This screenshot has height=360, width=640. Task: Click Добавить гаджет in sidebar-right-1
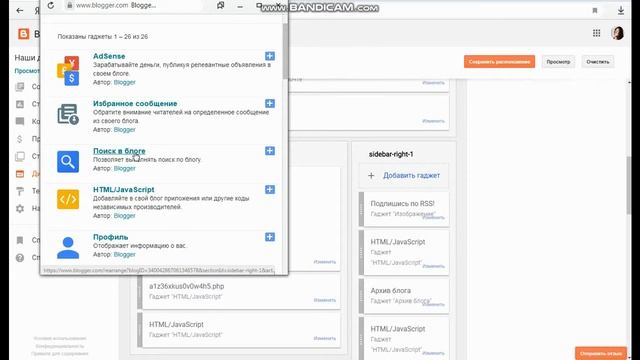coord(404,176)
